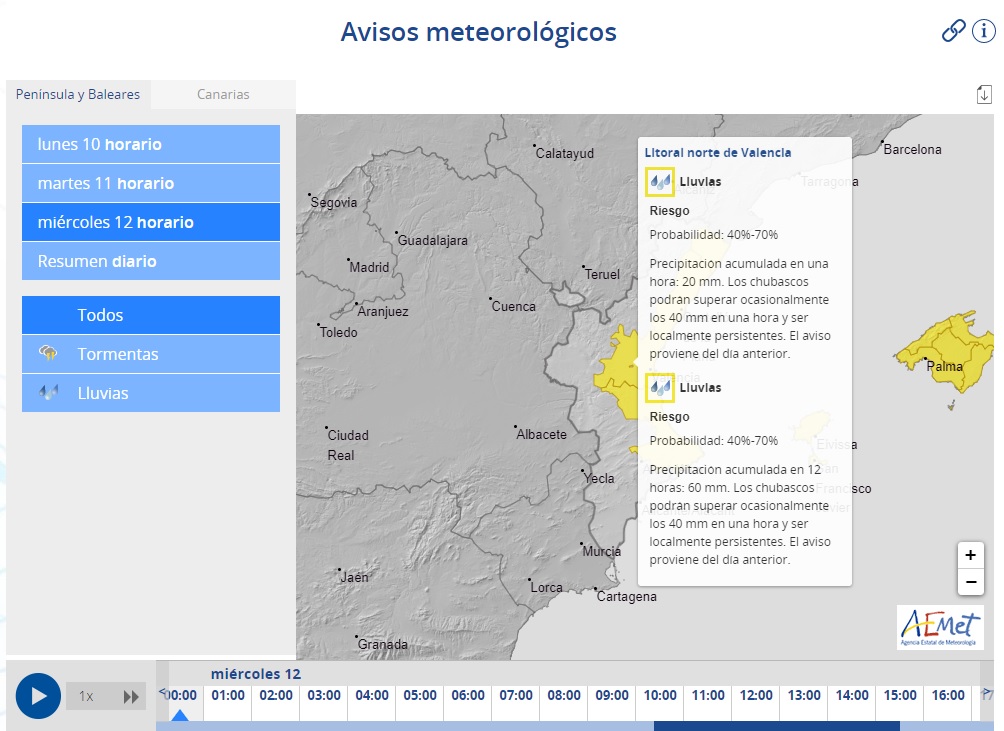Select lunes 10 horario forecast
This screenshot has width=1004, height=731.
pos(151,144)
